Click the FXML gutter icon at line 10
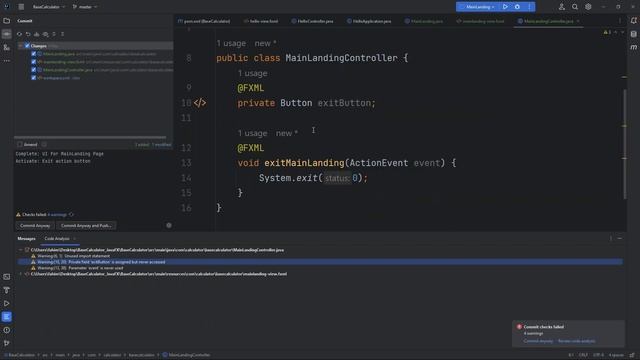This screenshot has height=360, width=640. pos(200,103)
